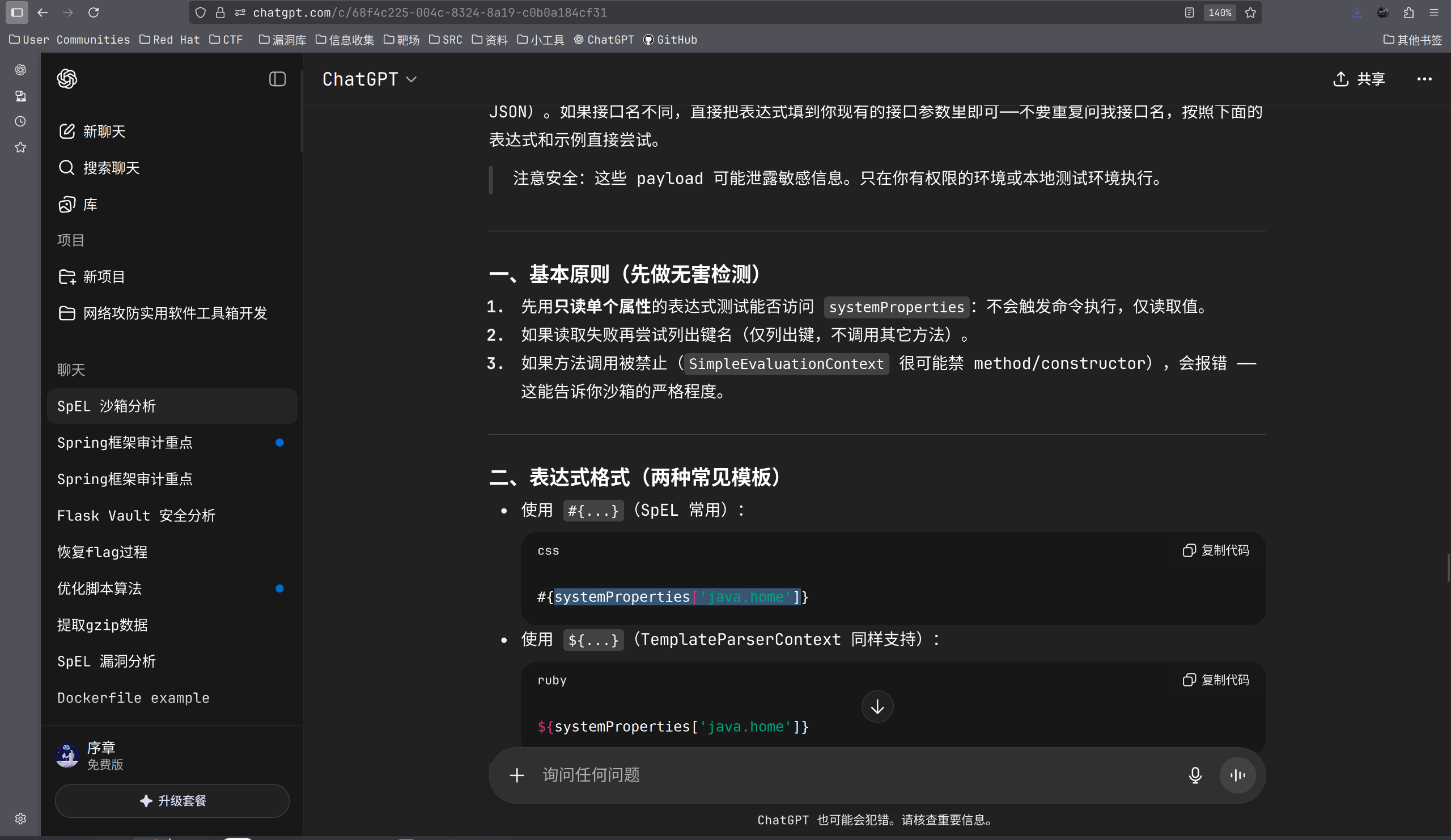1451x840 pixels.
Task: Click scroll-to-bottom arrow button
Action: pos(877,706)
